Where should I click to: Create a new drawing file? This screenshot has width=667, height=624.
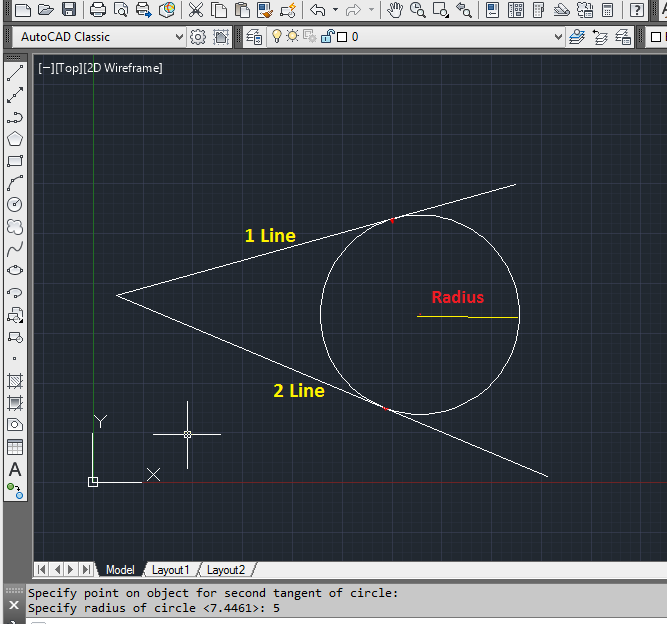(23, 9)
